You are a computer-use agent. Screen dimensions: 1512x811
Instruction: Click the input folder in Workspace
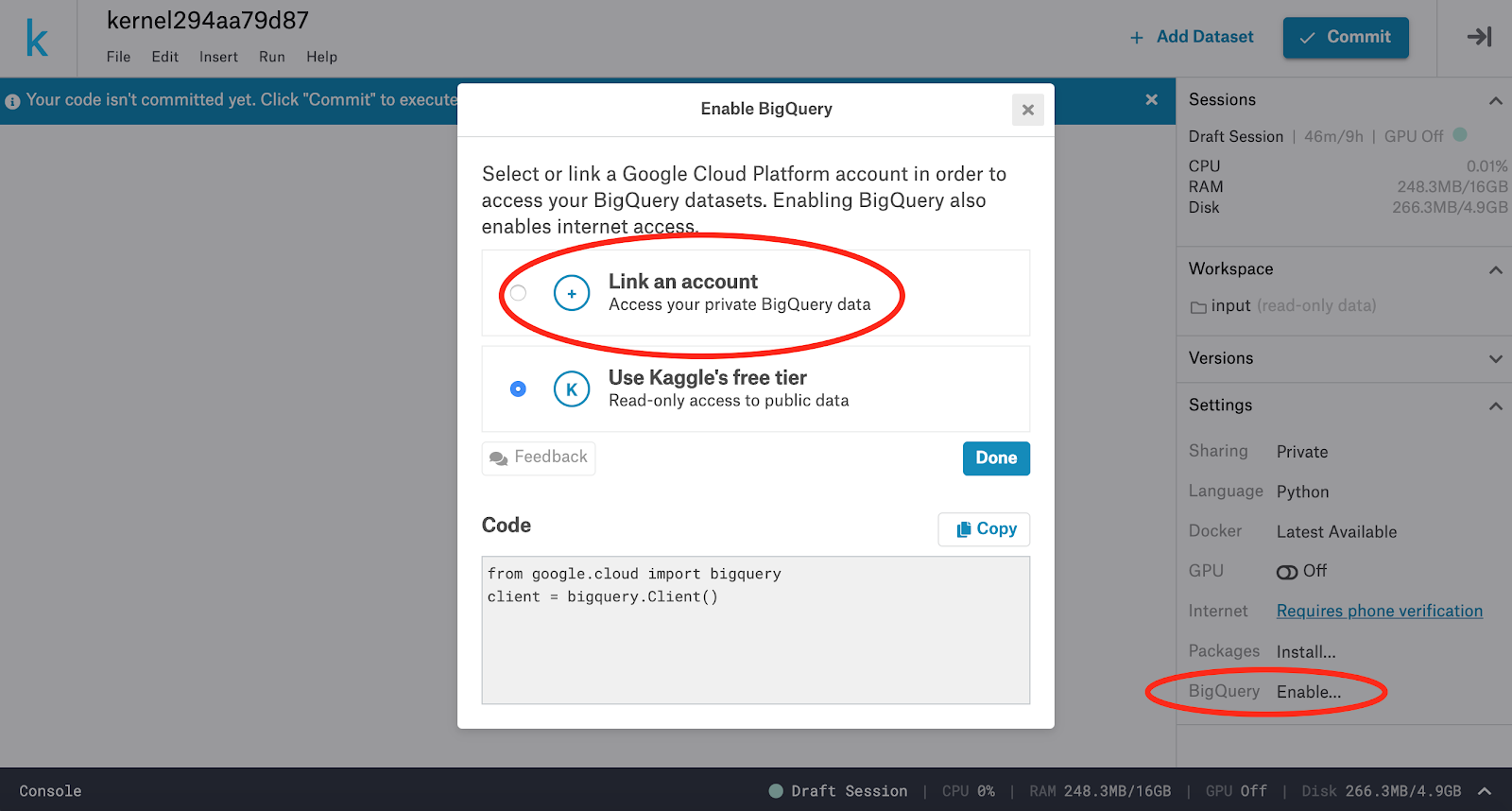point(1229,306)
